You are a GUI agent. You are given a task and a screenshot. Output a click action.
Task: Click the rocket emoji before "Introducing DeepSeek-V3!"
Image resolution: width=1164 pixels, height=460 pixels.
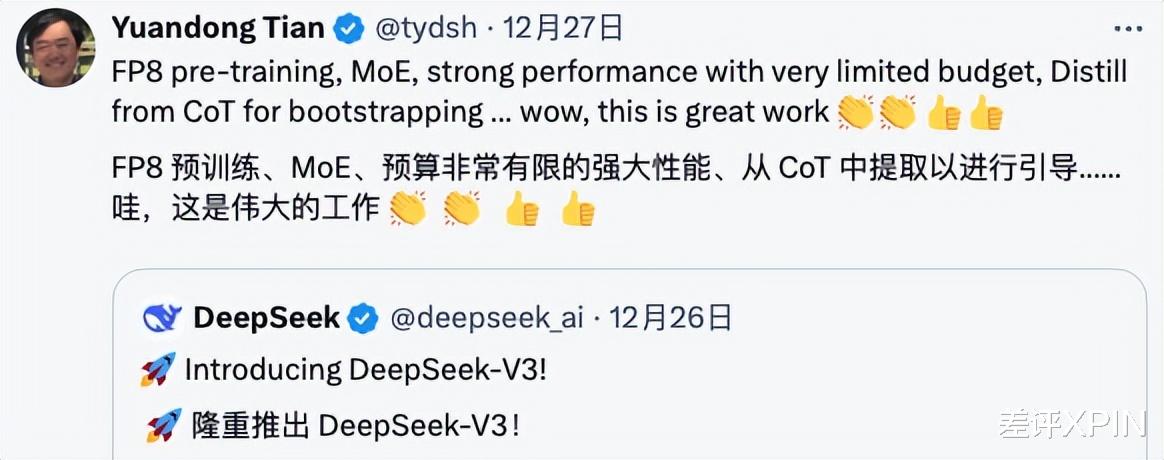click(158, 369)
